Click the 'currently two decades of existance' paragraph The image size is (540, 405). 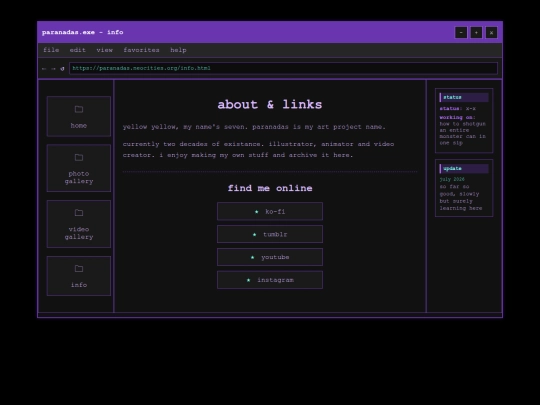258,149
